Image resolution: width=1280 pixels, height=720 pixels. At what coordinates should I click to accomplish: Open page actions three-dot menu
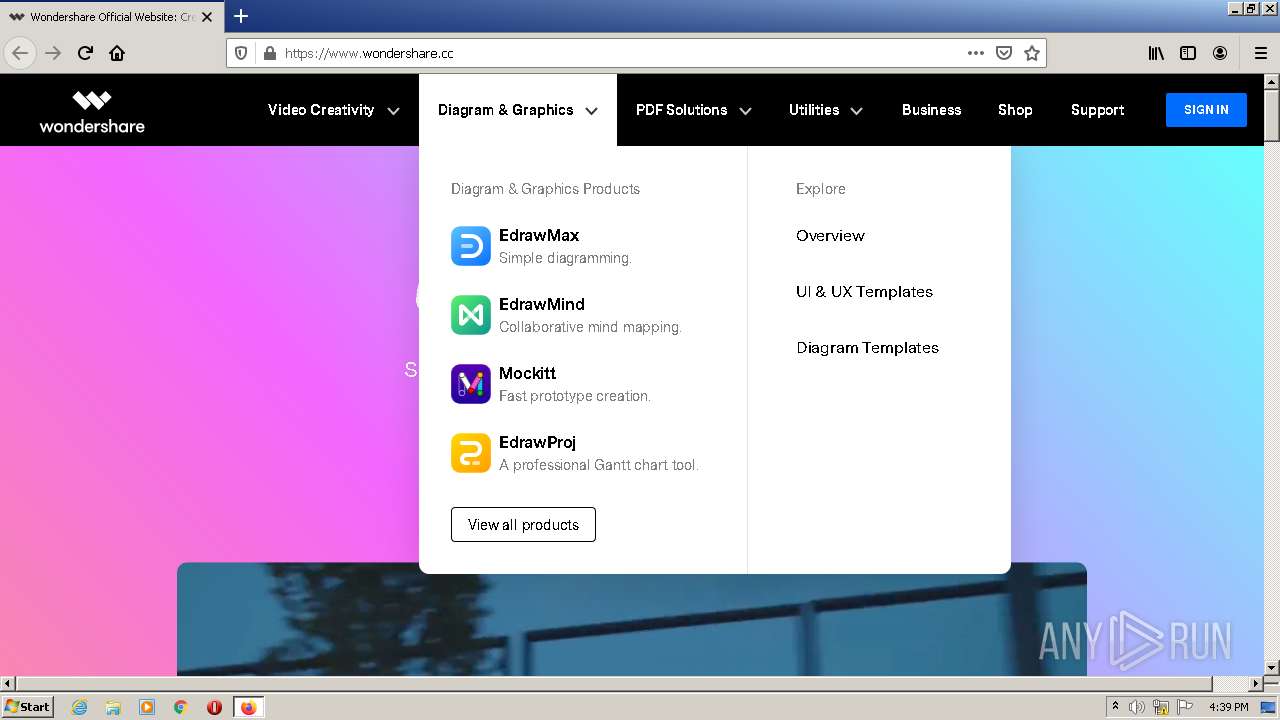pyautogui.click(x=976, y=53)
